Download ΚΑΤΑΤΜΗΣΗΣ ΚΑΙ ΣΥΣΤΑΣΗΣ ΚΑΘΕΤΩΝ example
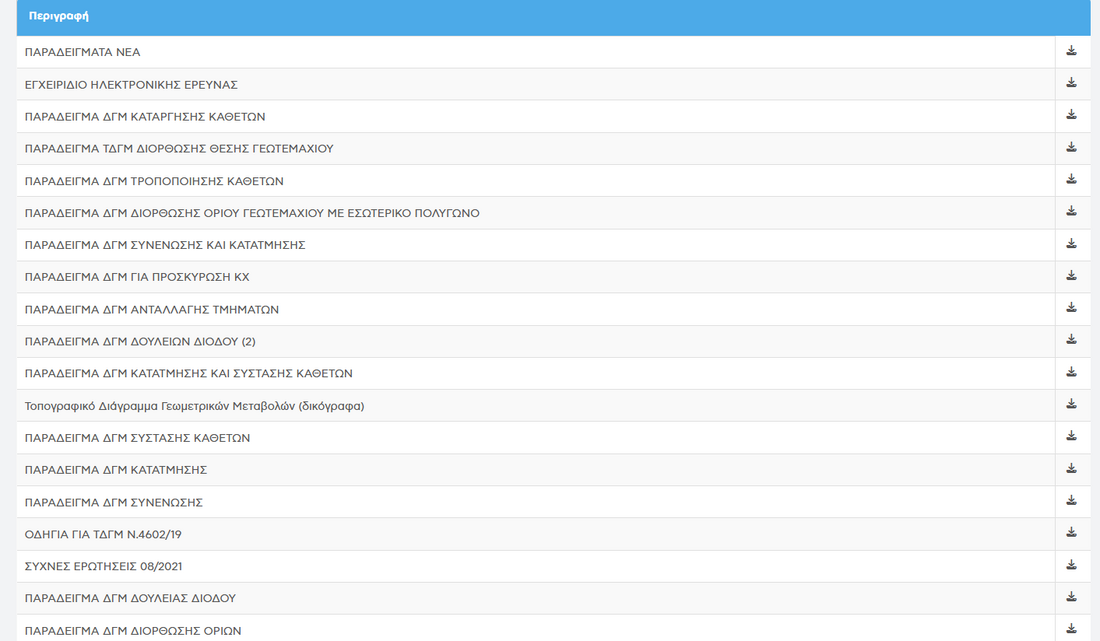The image size is (1100, 641). [x=1071, y=372]
